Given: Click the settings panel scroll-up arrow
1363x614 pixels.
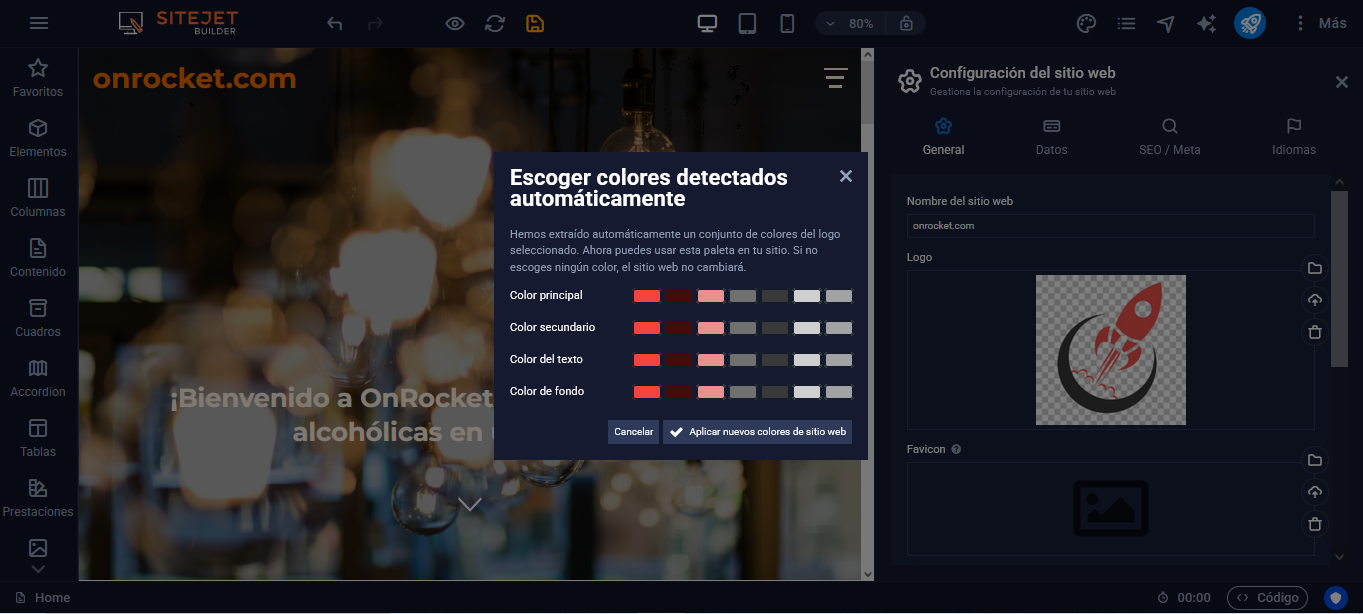Looking at the screenshot, I should click(x=1339, y=182).
